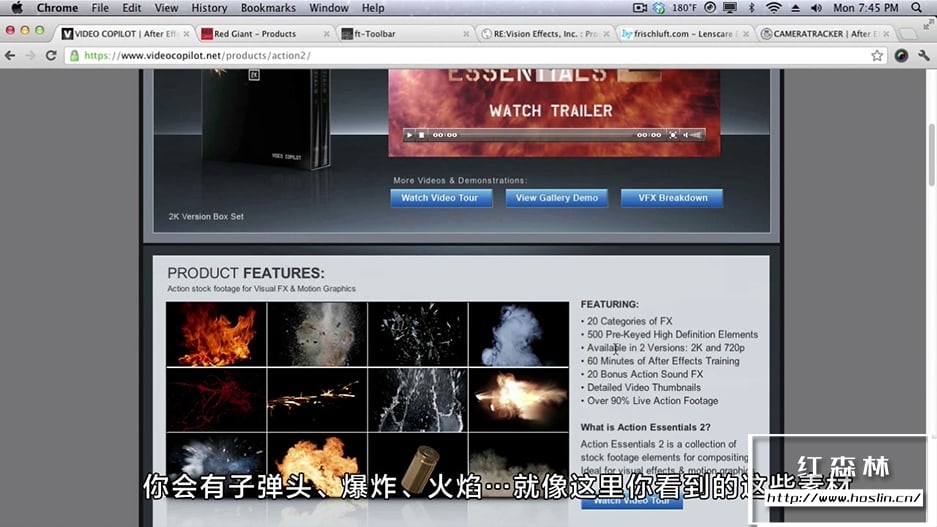This screenshot has width=937, height=527.
Task: Click the sparks thumbnail
Action: pyautogui.click(x=317, y=400)
